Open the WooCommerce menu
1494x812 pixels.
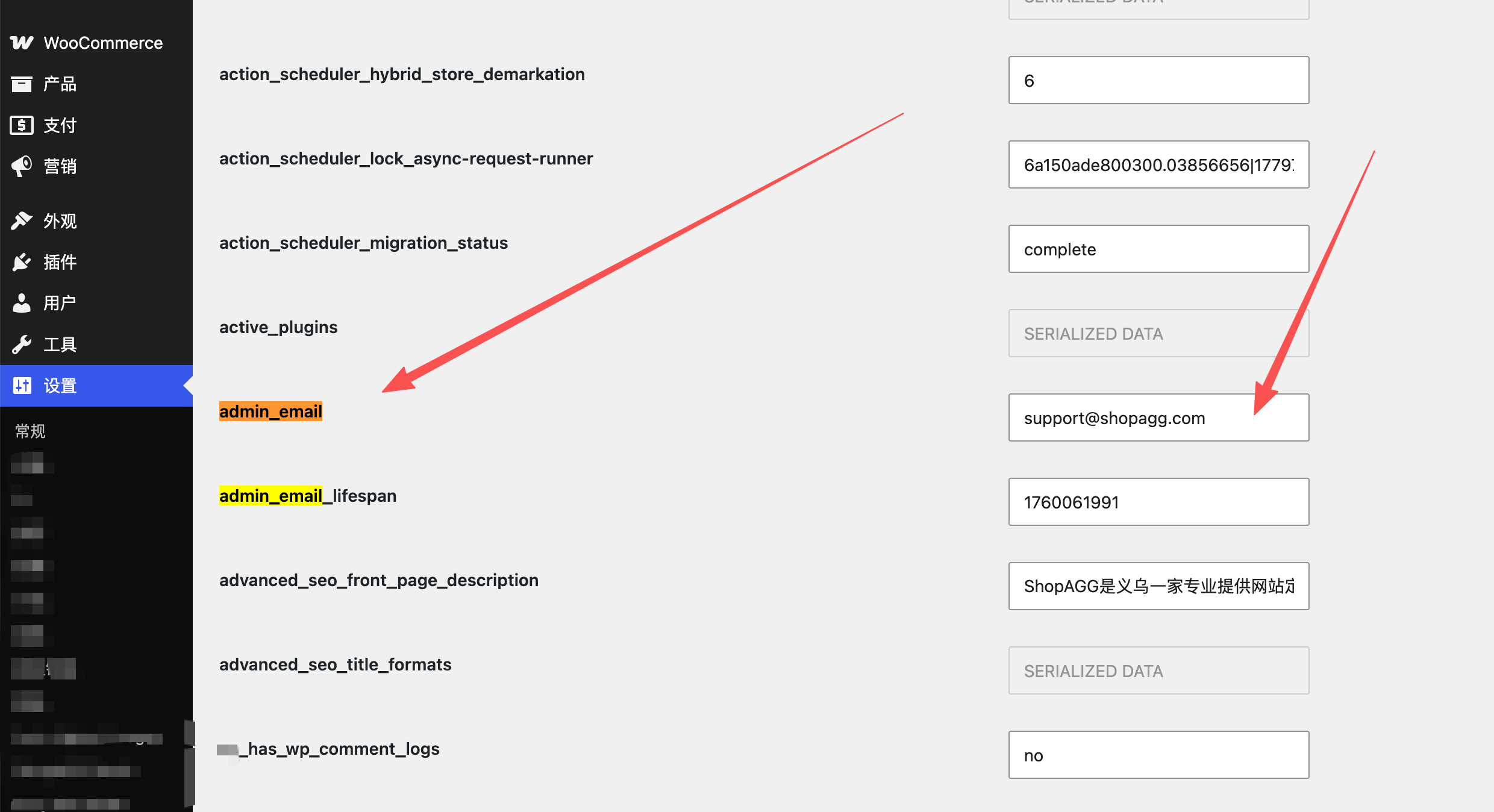click(96, 43)
